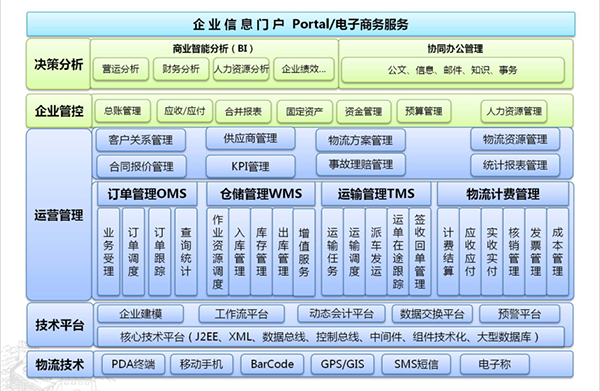Select the 入库管理 column
This screenshot has width=600, height=391.
[x=240, y=252]
